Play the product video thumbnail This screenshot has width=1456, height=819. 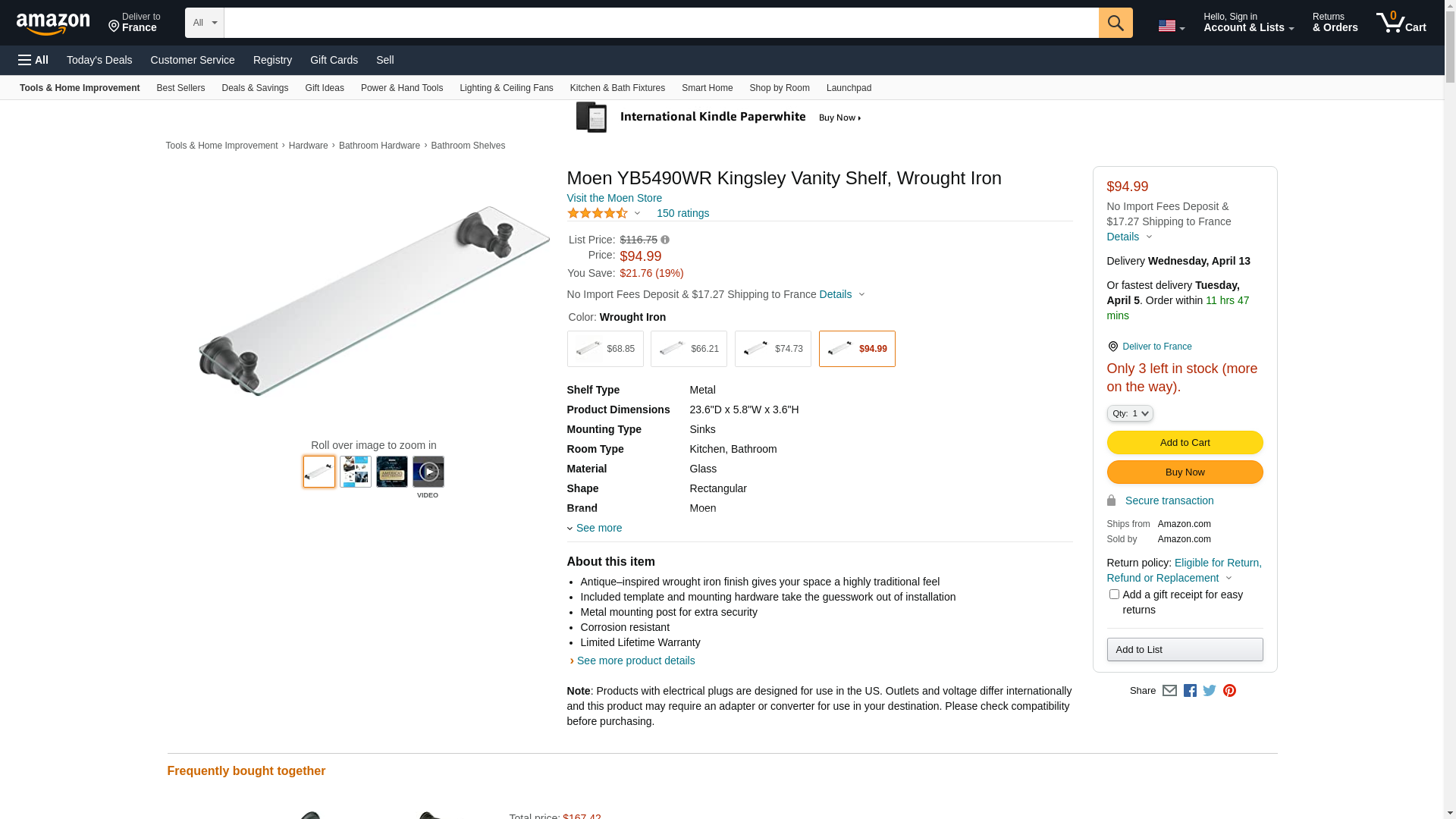click(428, 472)
